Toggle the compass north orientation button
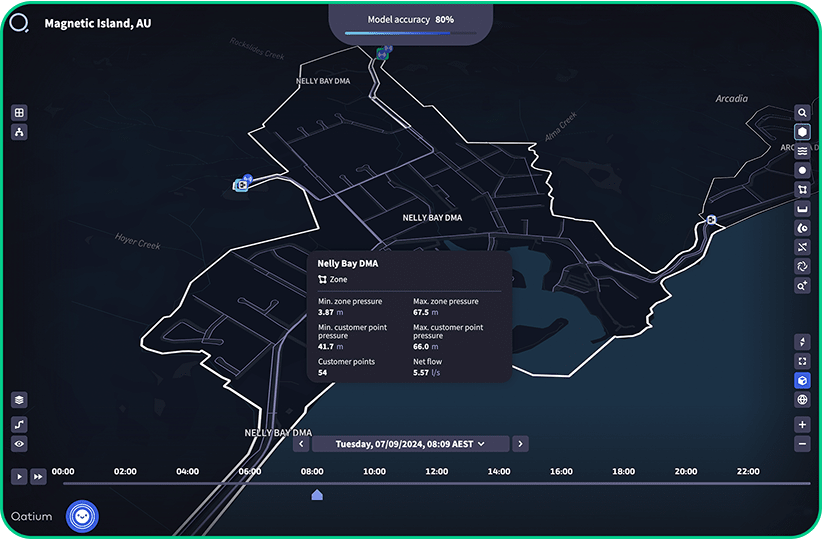 pos(802,342)
